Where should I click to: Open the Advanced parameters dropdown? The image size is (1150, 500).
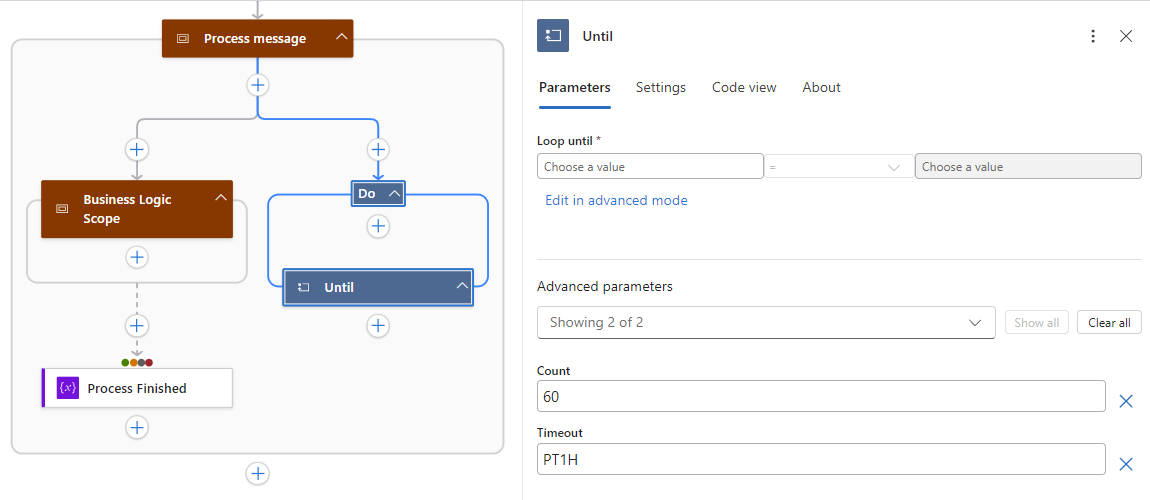[766, 322]
